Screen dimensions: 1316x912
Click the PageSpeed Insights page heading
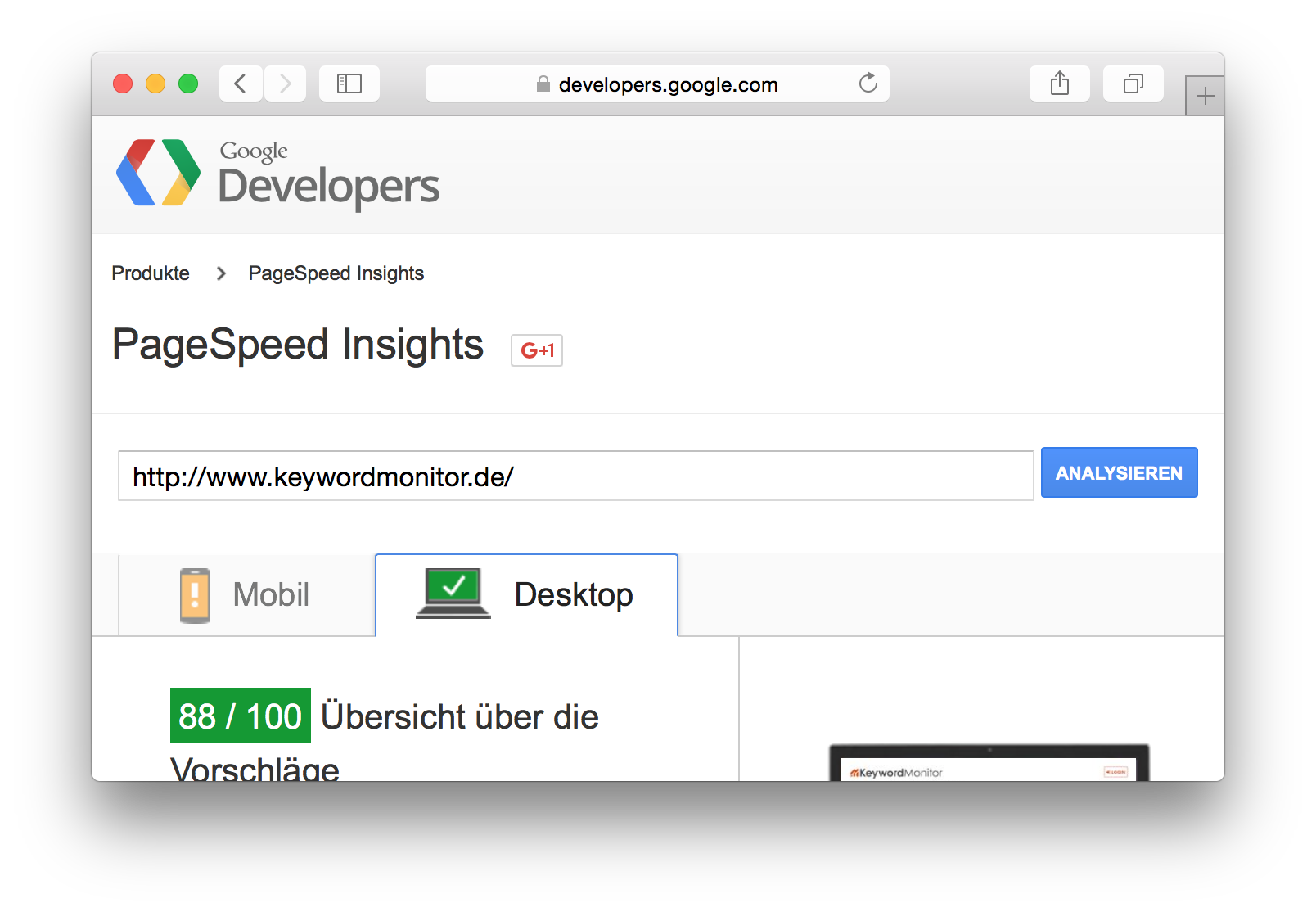tap(298, 345)
